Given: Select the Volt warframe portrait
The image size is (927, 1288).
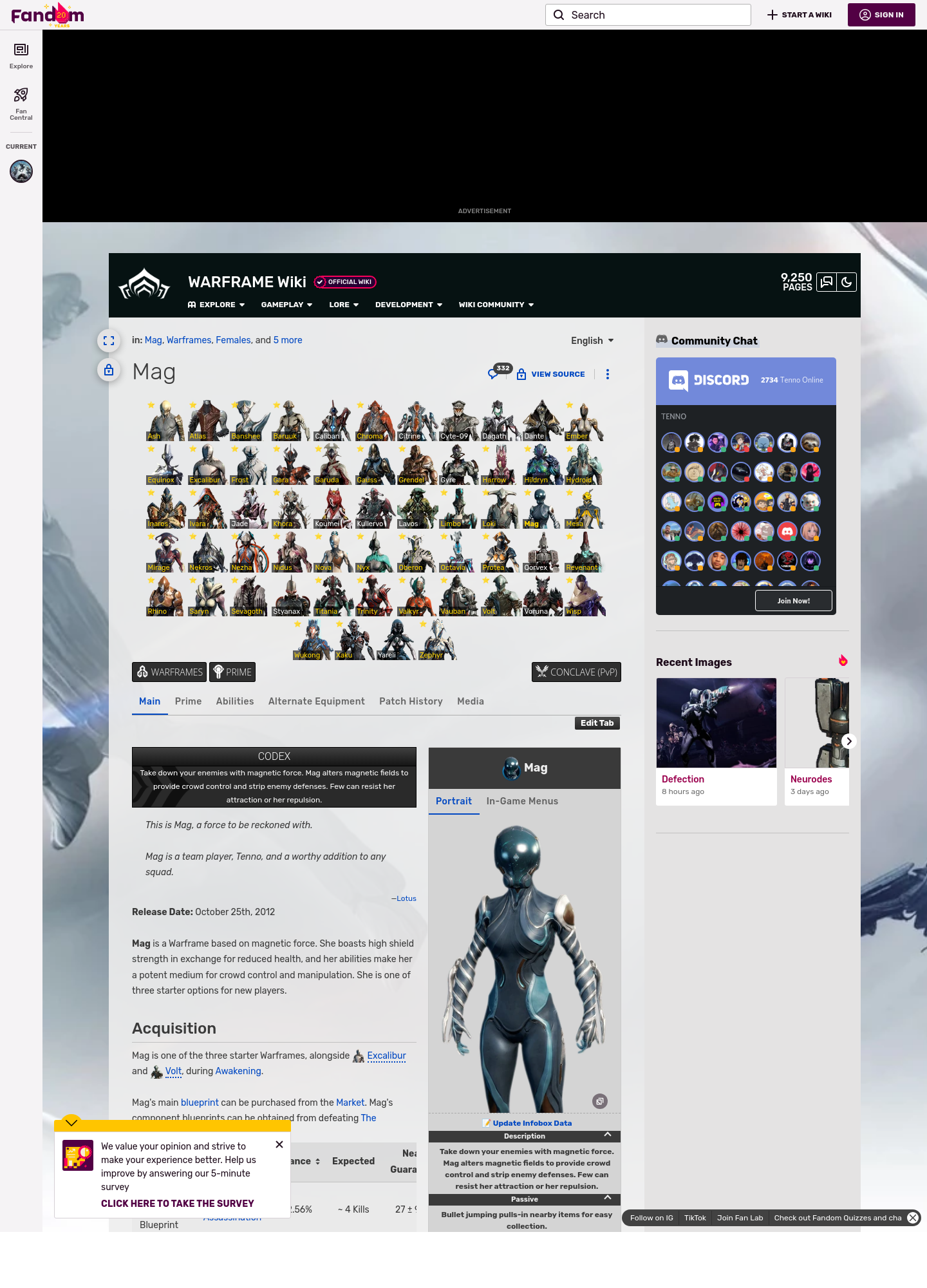Looking at the screenshot, I should click(501, 595).
